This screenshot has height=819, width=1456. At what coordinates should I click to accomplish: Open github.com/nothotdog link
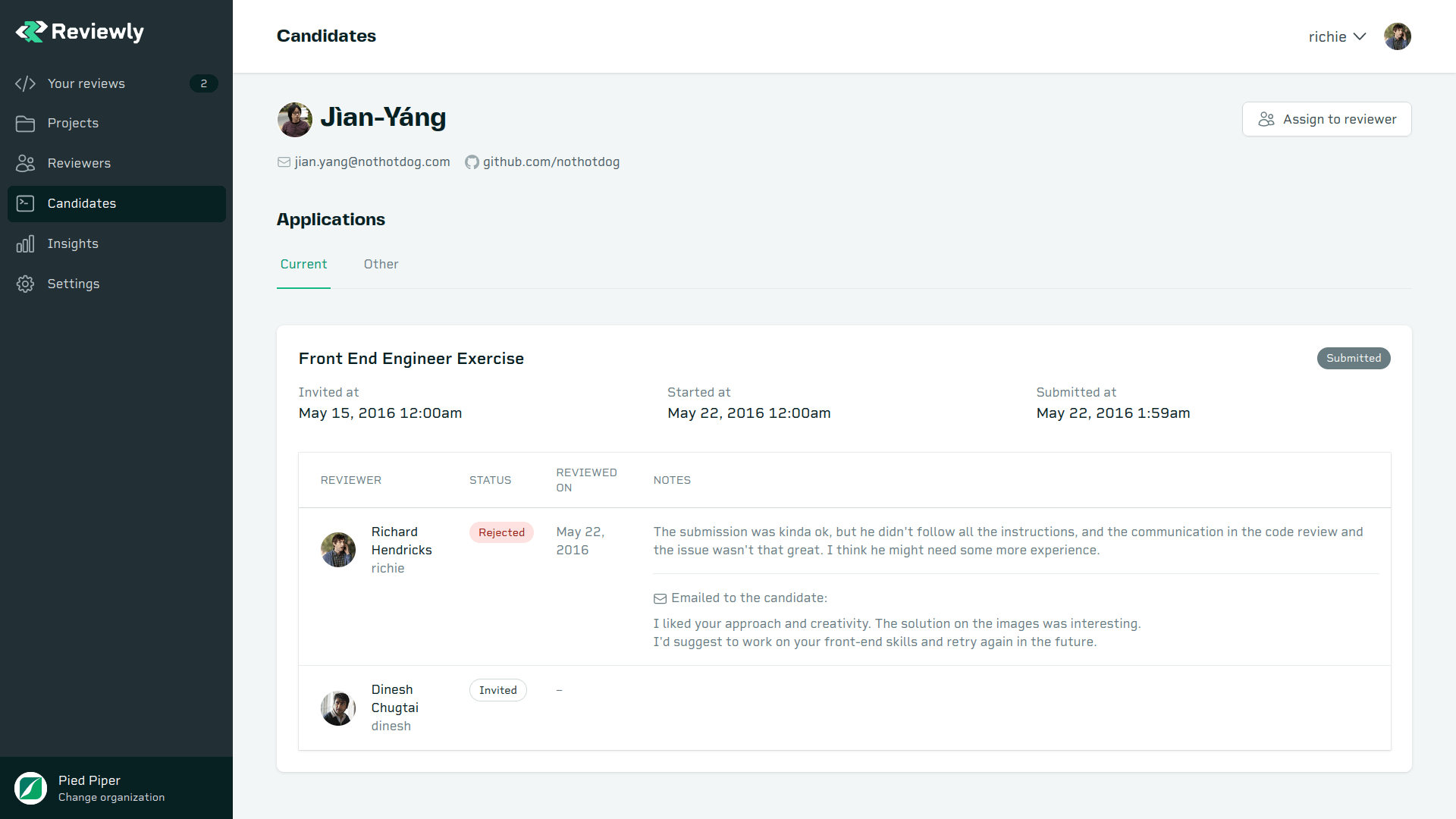click(x=551, y=162)
